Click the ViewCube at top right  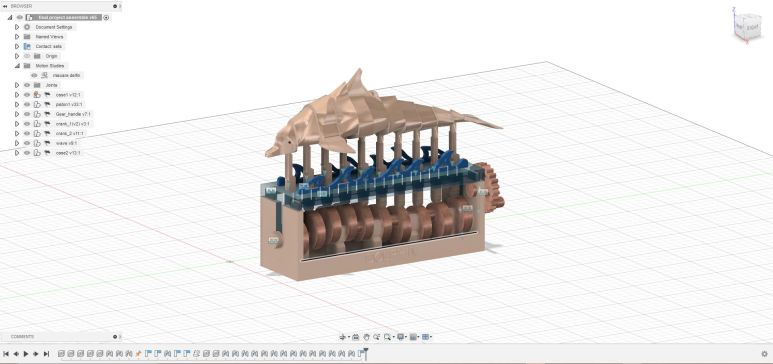pos(747,26)
